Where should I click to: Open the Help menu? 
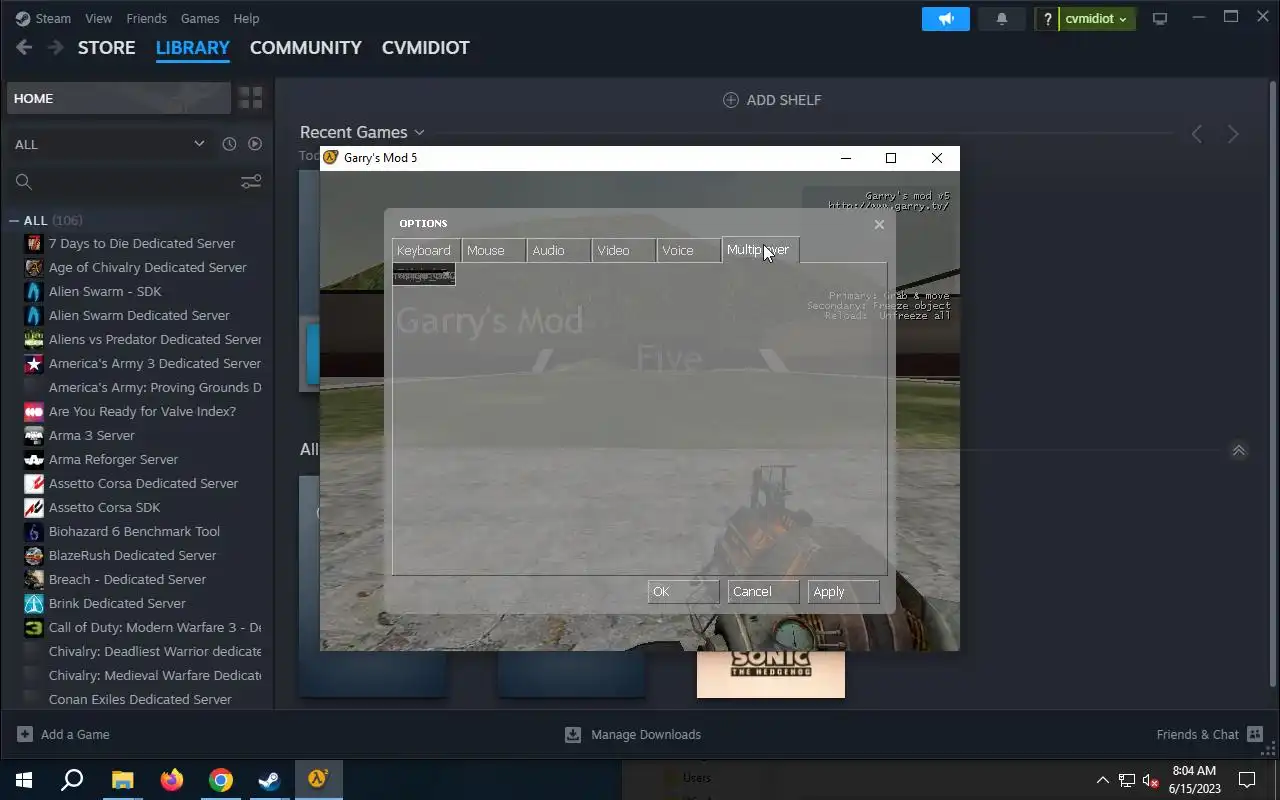(246, 18)
